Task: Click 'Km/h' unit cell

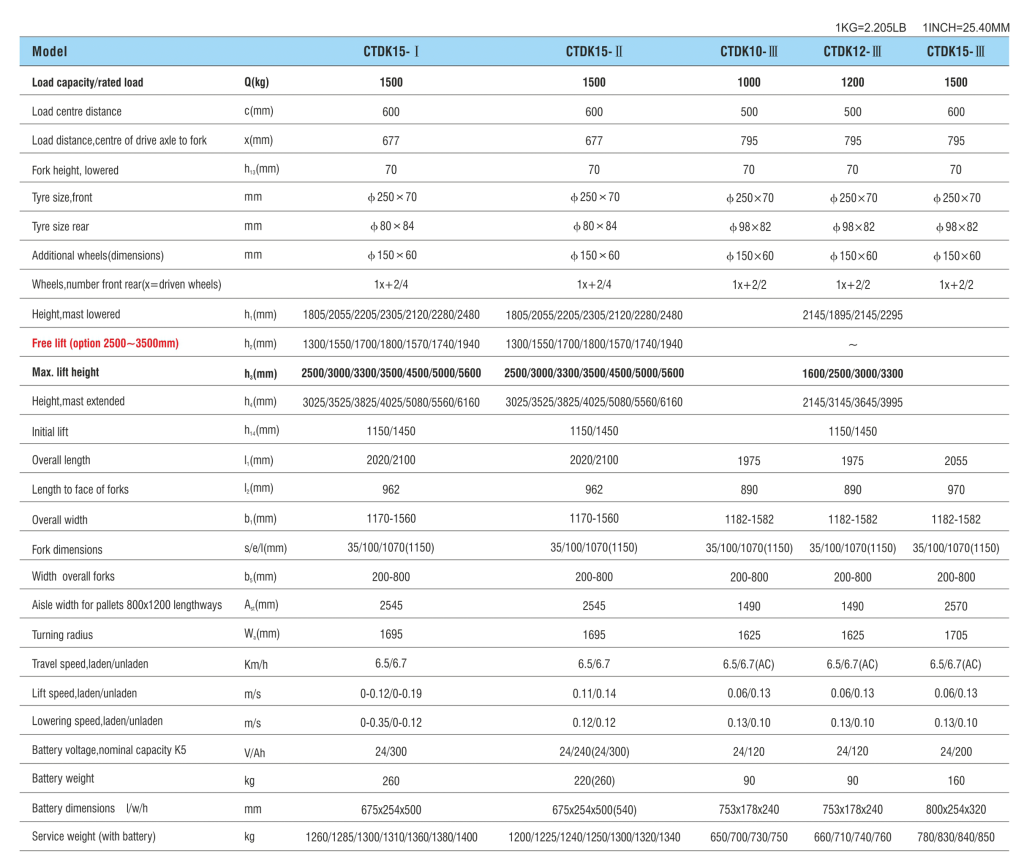Action: (x=256, y=665)
